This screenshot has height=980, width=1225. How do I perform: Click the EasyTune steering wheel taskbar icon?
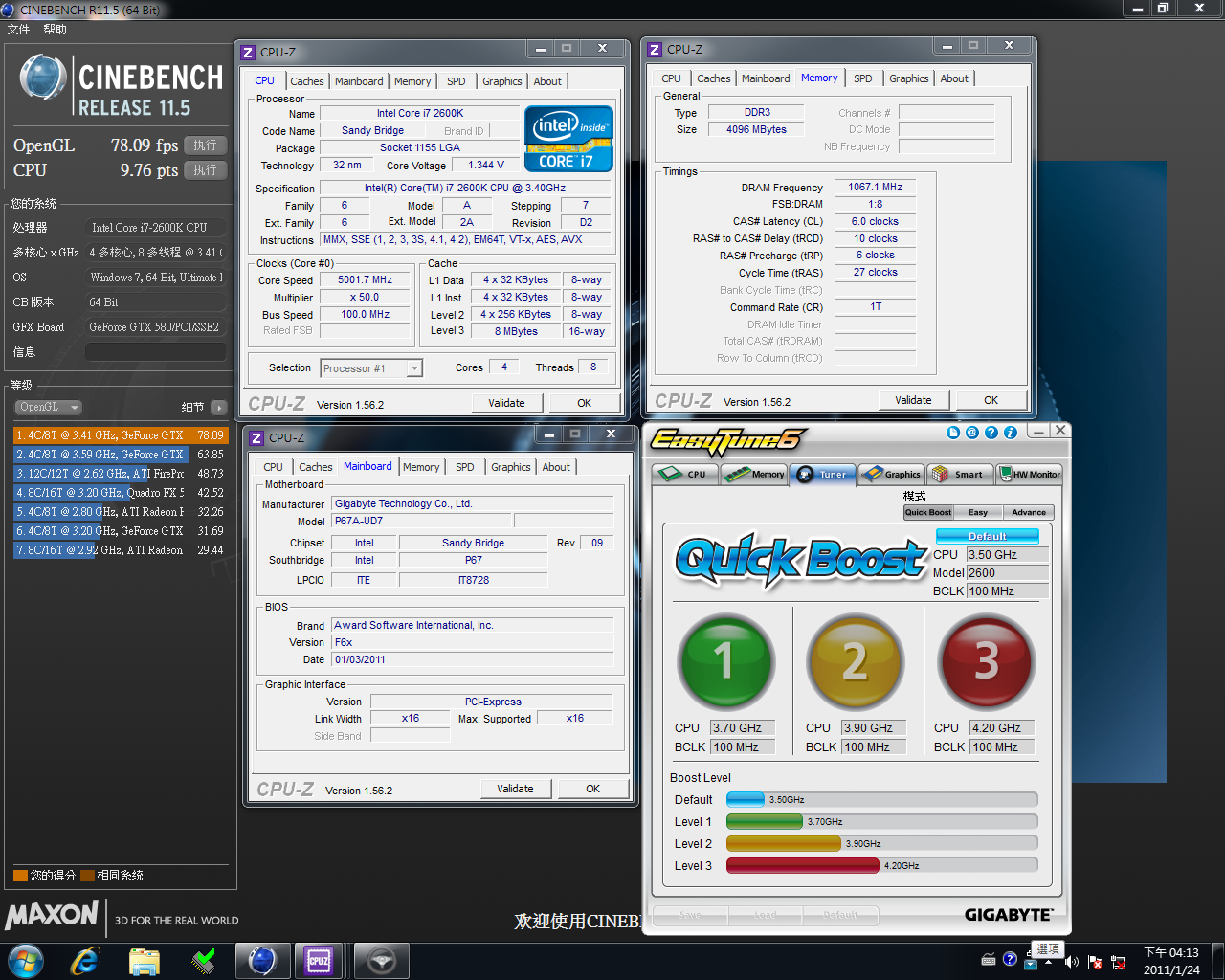pyautogui.click(x=382, y=961)
